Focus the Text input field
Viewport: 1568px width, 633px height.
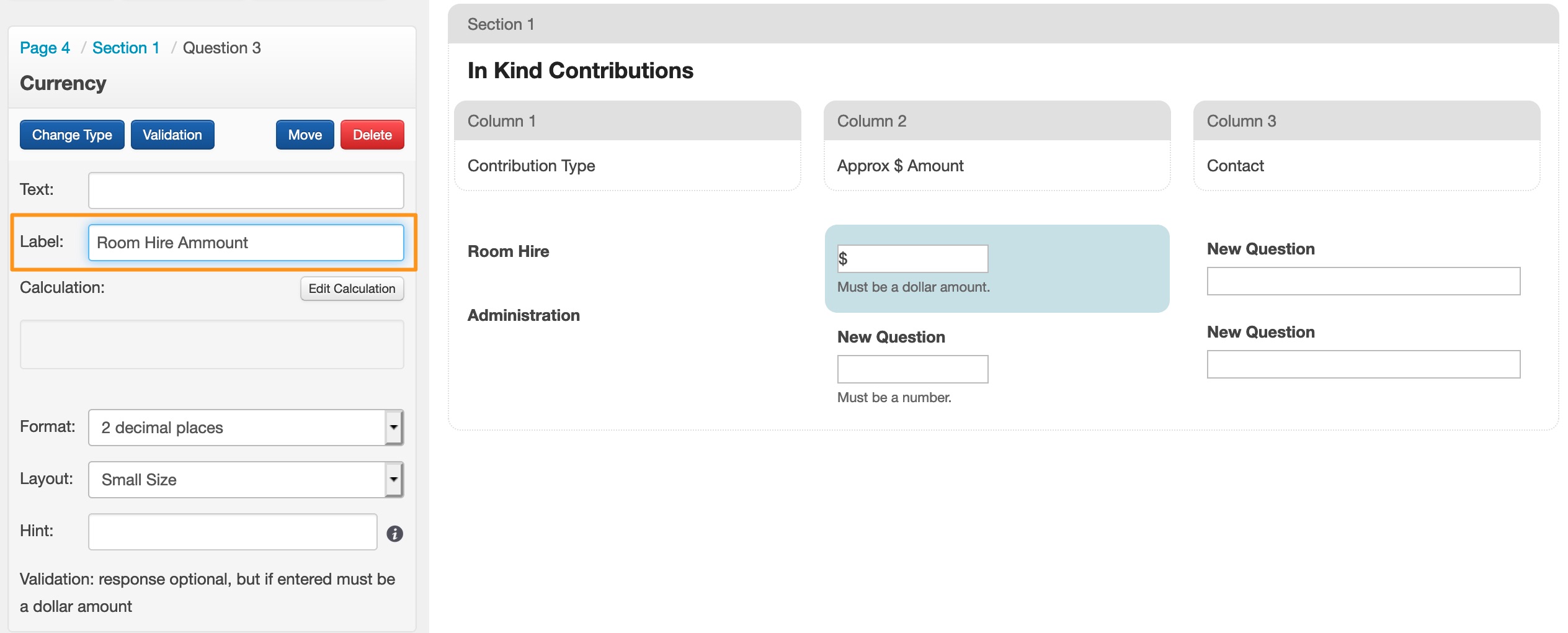click(x=246, y=191)
